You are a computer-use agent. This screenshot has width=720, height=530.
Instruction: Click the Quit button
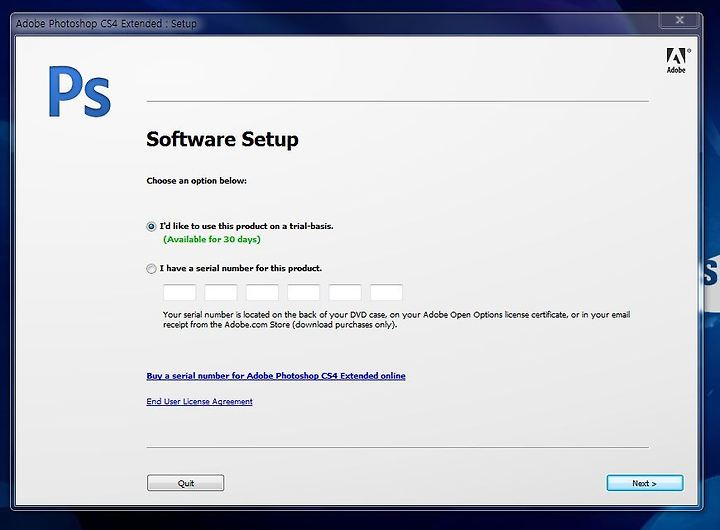(186, 483)
